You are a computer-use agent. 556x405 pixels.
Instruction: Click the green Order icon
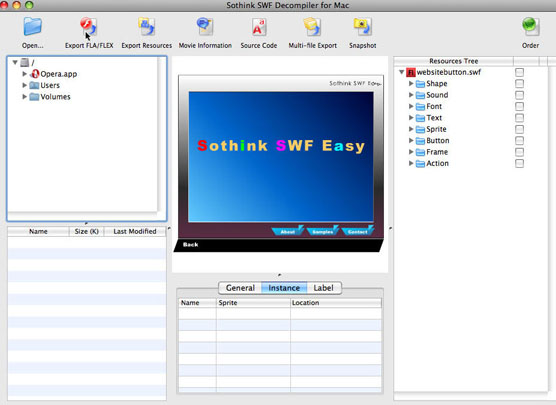click(x=530, y=27)
